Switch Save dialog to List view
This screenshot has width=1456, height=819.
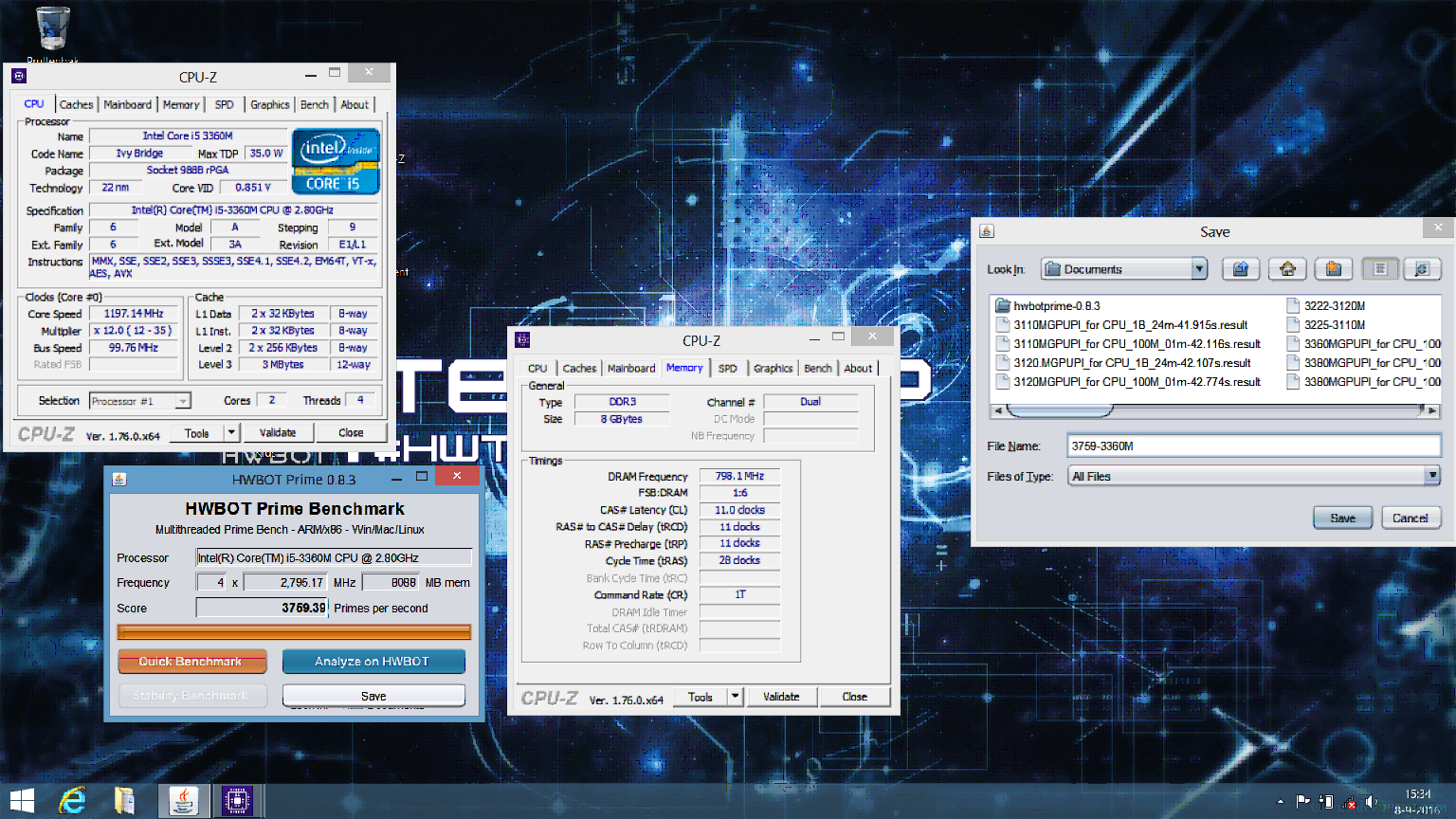[x=1380, y=269]
